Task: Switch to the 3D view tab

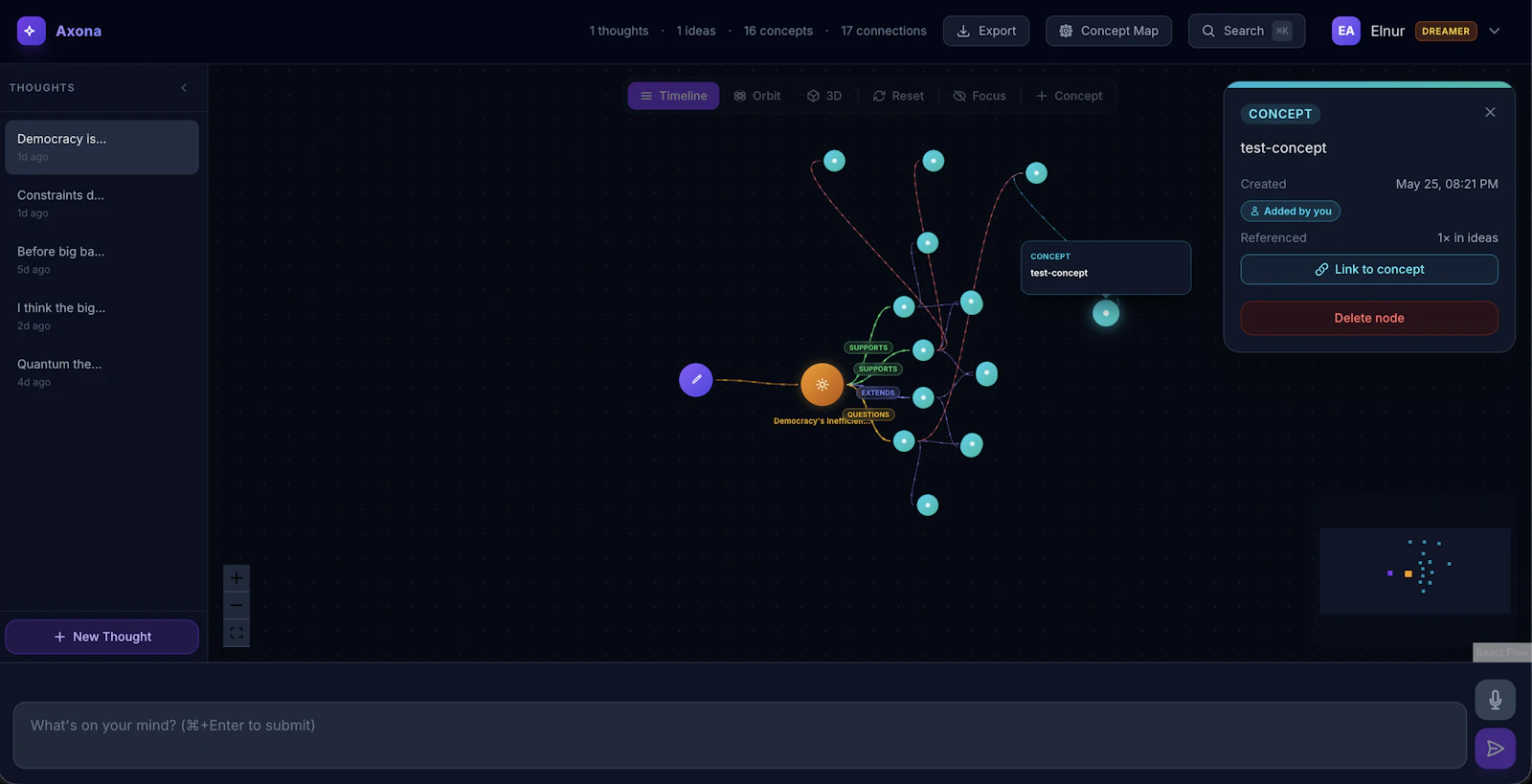Action: 824,96
